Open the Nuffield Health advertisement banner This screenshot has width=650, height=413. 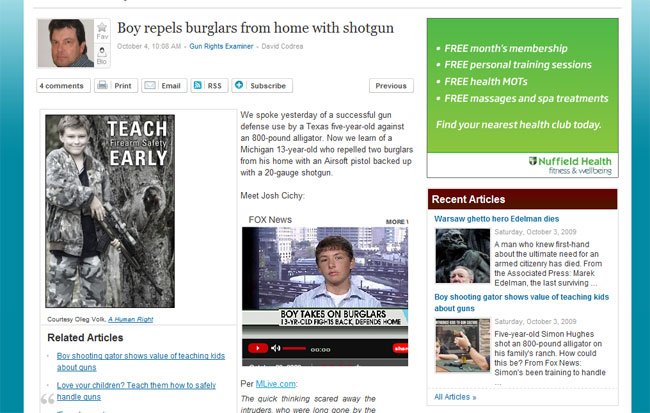[523, 98]
